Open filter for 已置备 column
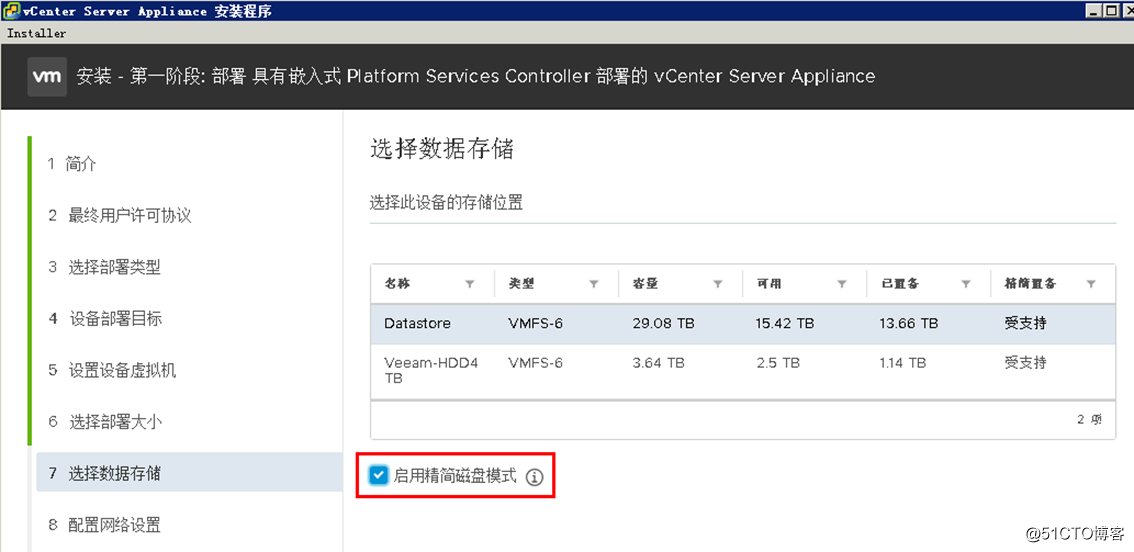Screen dimensions: 1134x552 click(x=965, y=284)
